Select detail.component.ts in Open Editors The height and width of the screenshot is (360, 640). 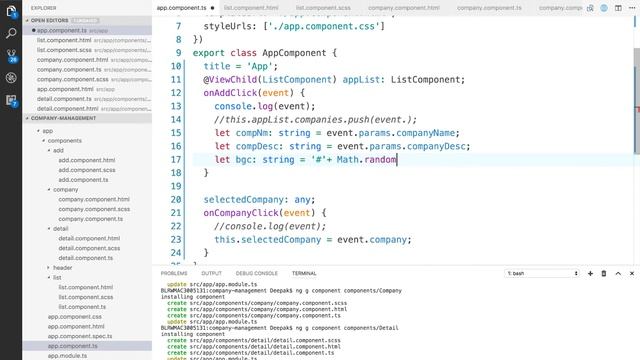pyautogui.click(x=87, y=99)
